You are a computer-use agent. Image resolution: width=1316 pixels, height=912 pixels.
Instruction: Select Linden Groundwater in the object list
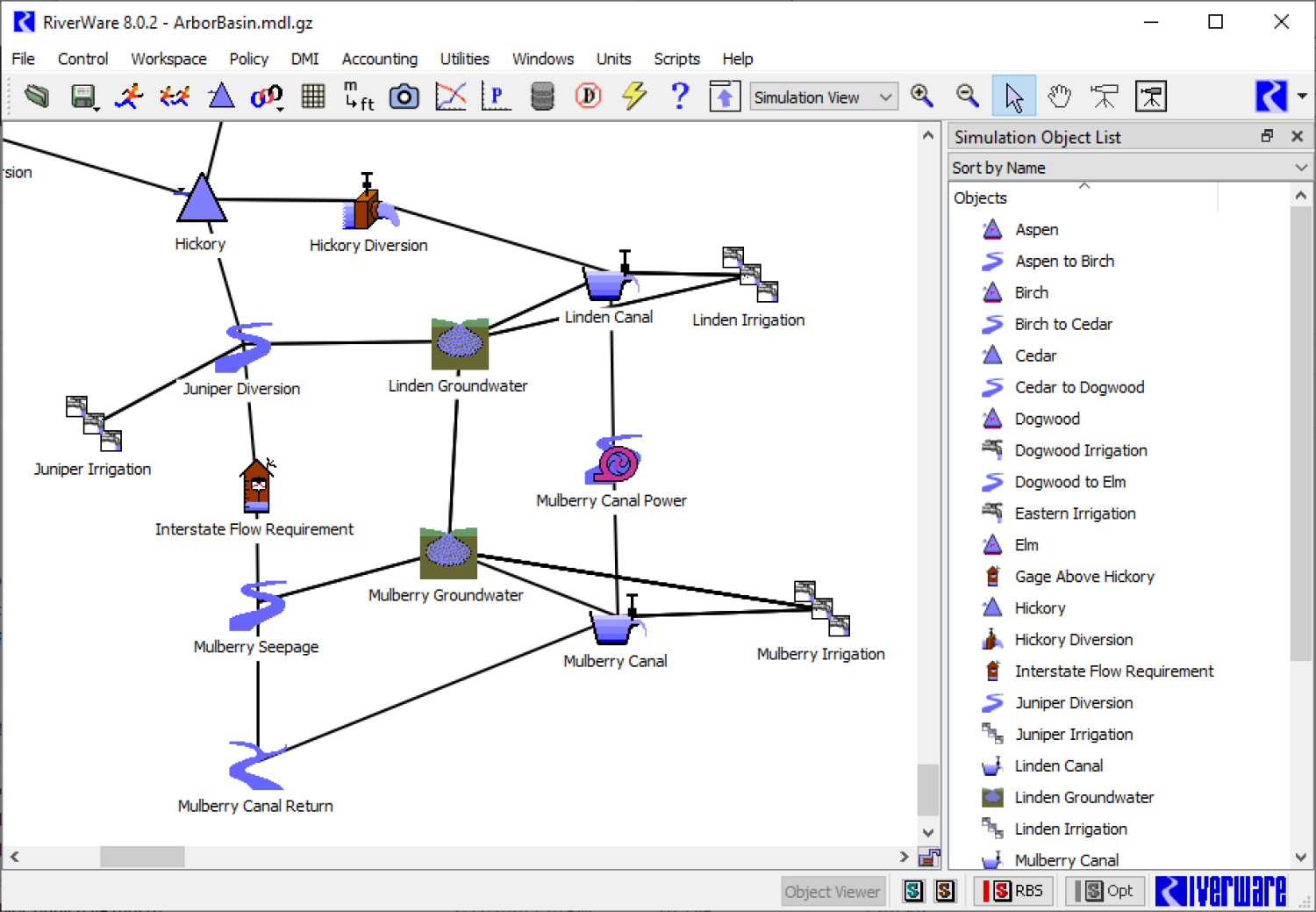pyautogui.click(x=1084, y=799)
